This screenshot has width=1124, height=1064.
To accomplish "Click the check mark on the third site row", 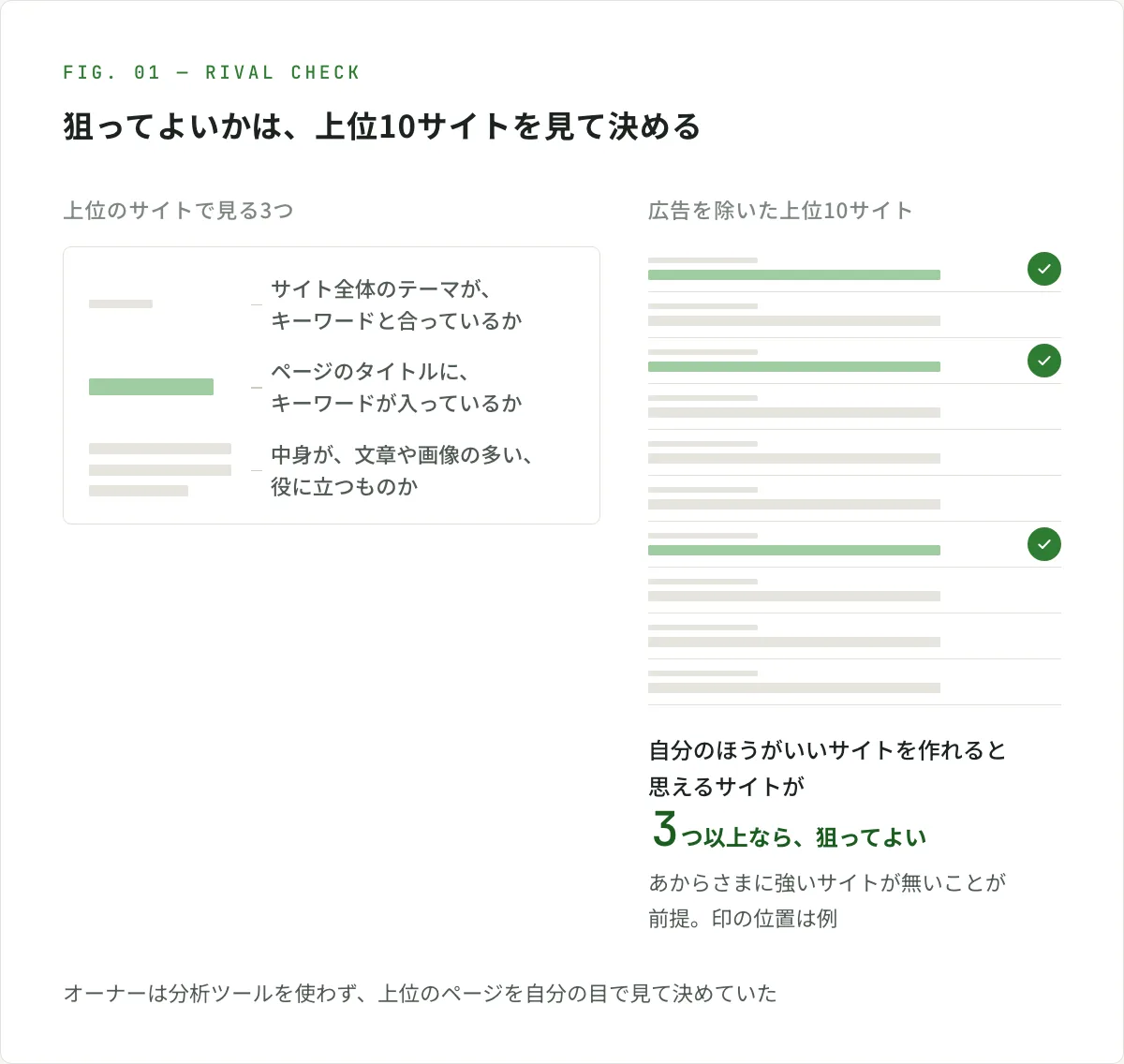I will 1044,361.
